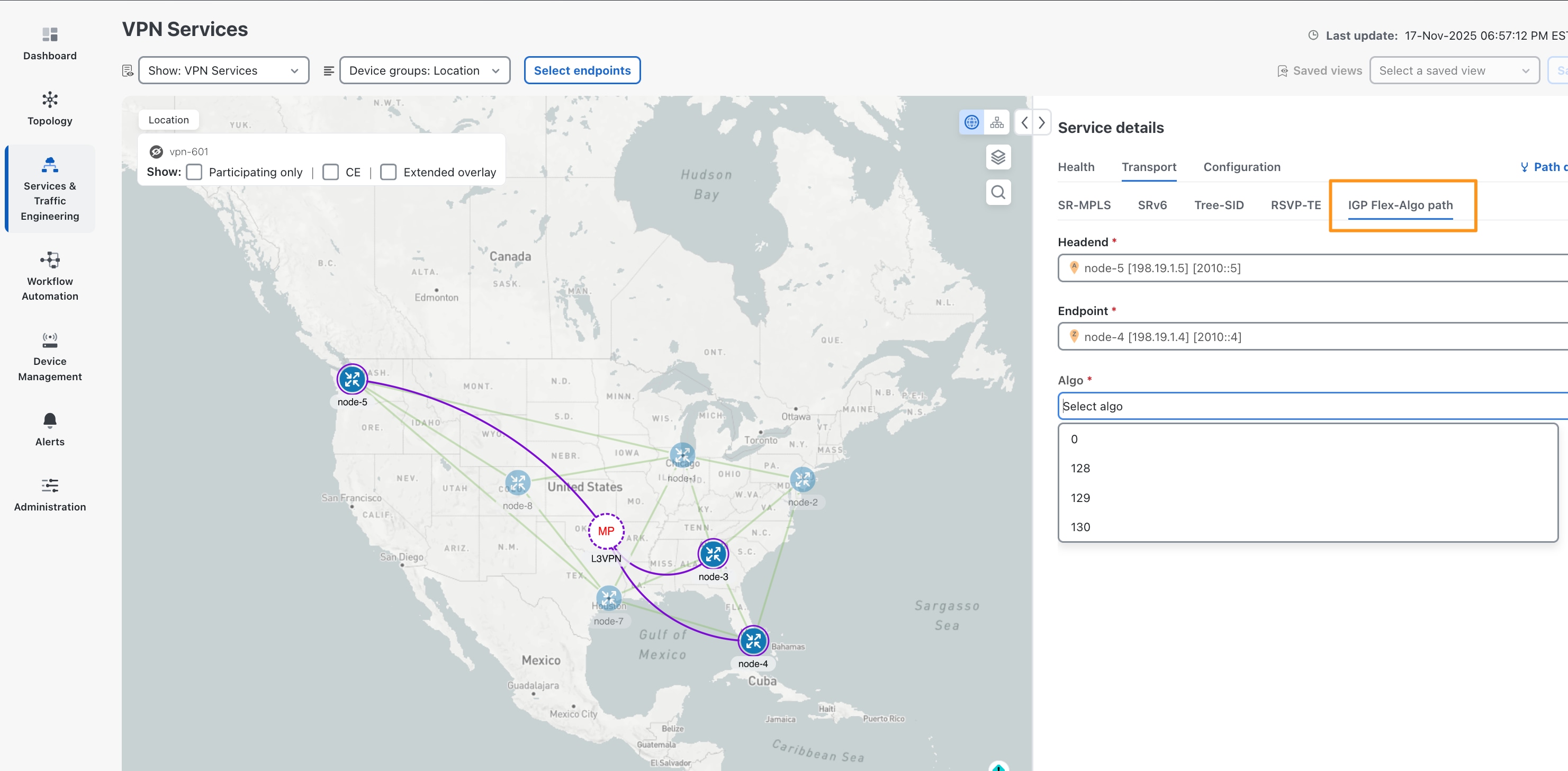Click the vpn-601 hidden-eye icon
This screenshot has width=1568, height=771.
(x=157, y=151)
